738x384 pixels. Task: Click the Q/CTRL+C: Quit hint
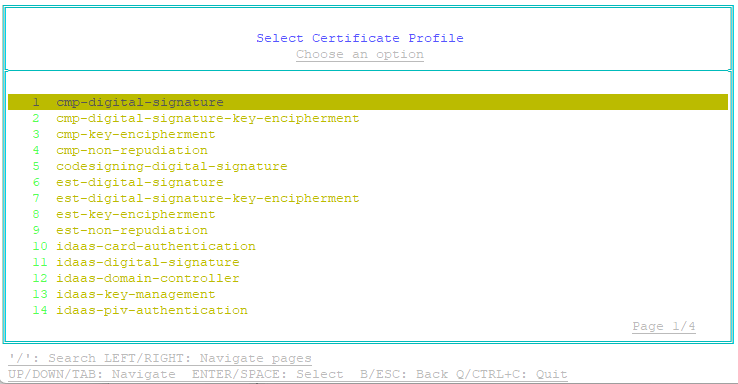pyautogui.click(x=512, y=374)
